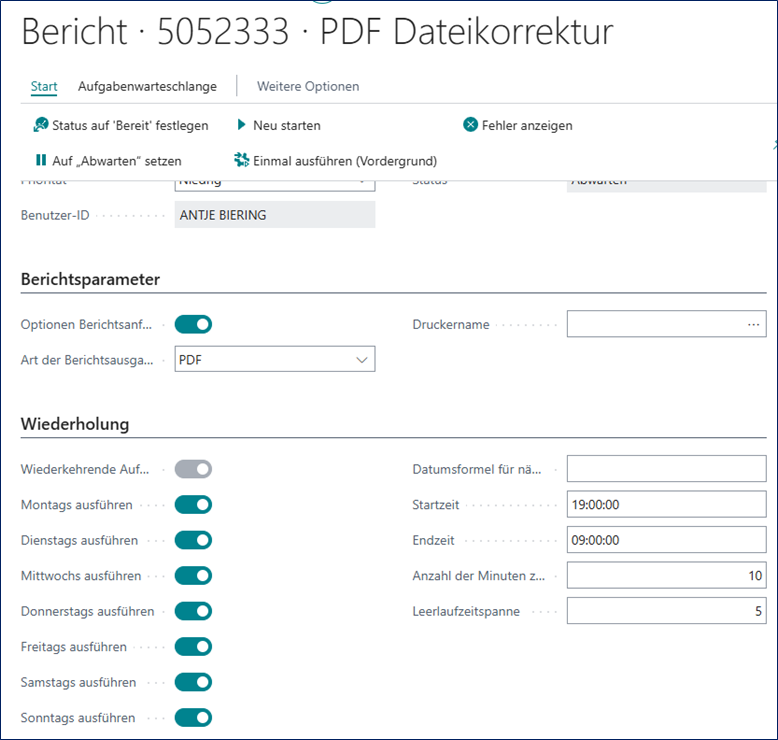Screen dimensions: 778x740
Task: Click the Startzeit label
Action: pos(436,505)
